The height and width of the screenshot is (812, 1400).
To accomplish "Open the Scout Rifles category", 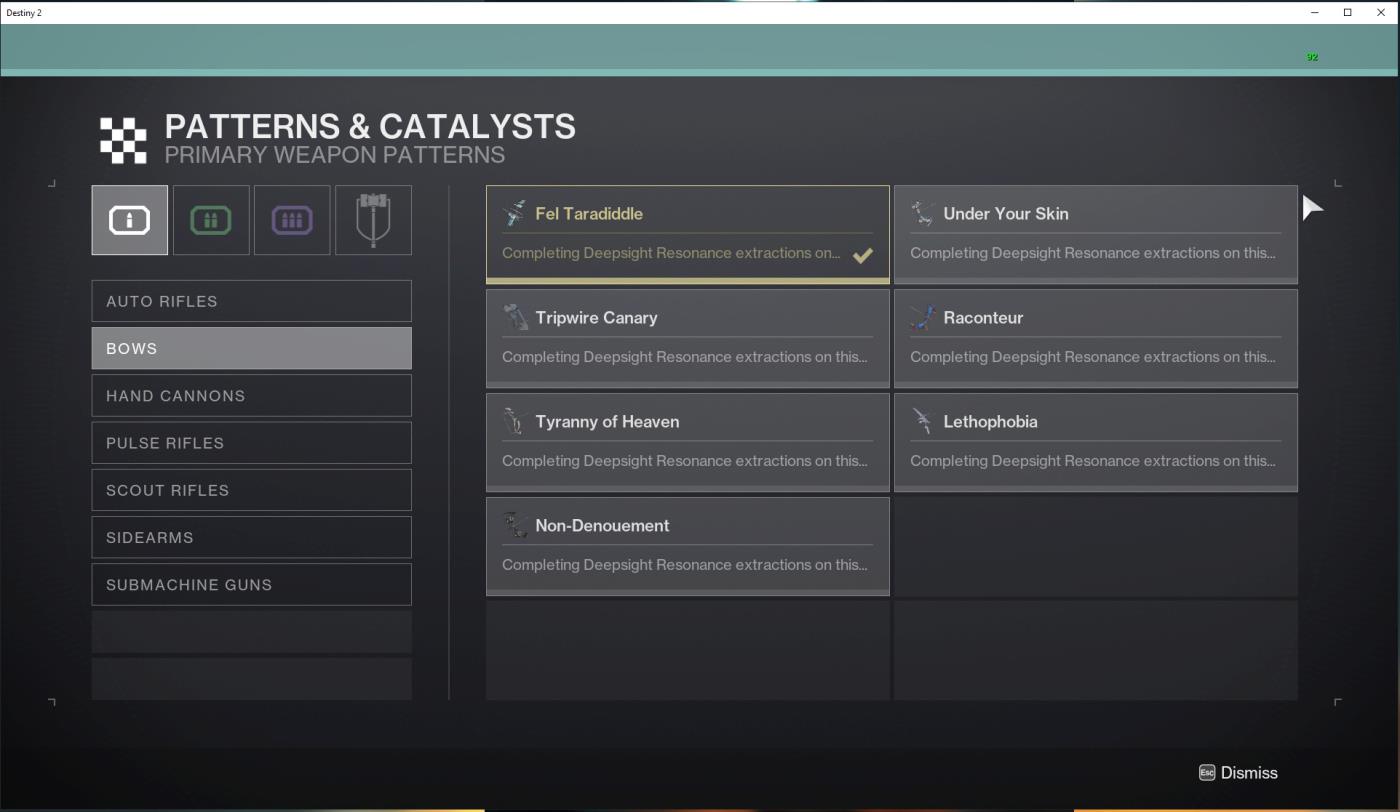I will tap(251, 490).
